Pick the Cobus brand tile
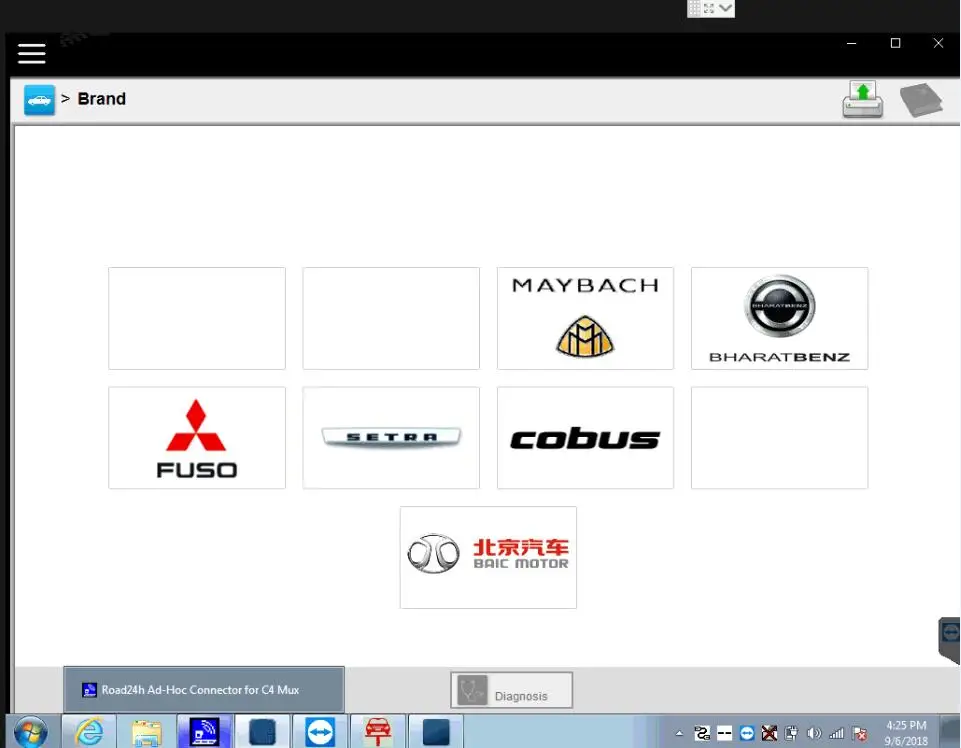This screenshot has height=748, width=961. coord(585,438)
